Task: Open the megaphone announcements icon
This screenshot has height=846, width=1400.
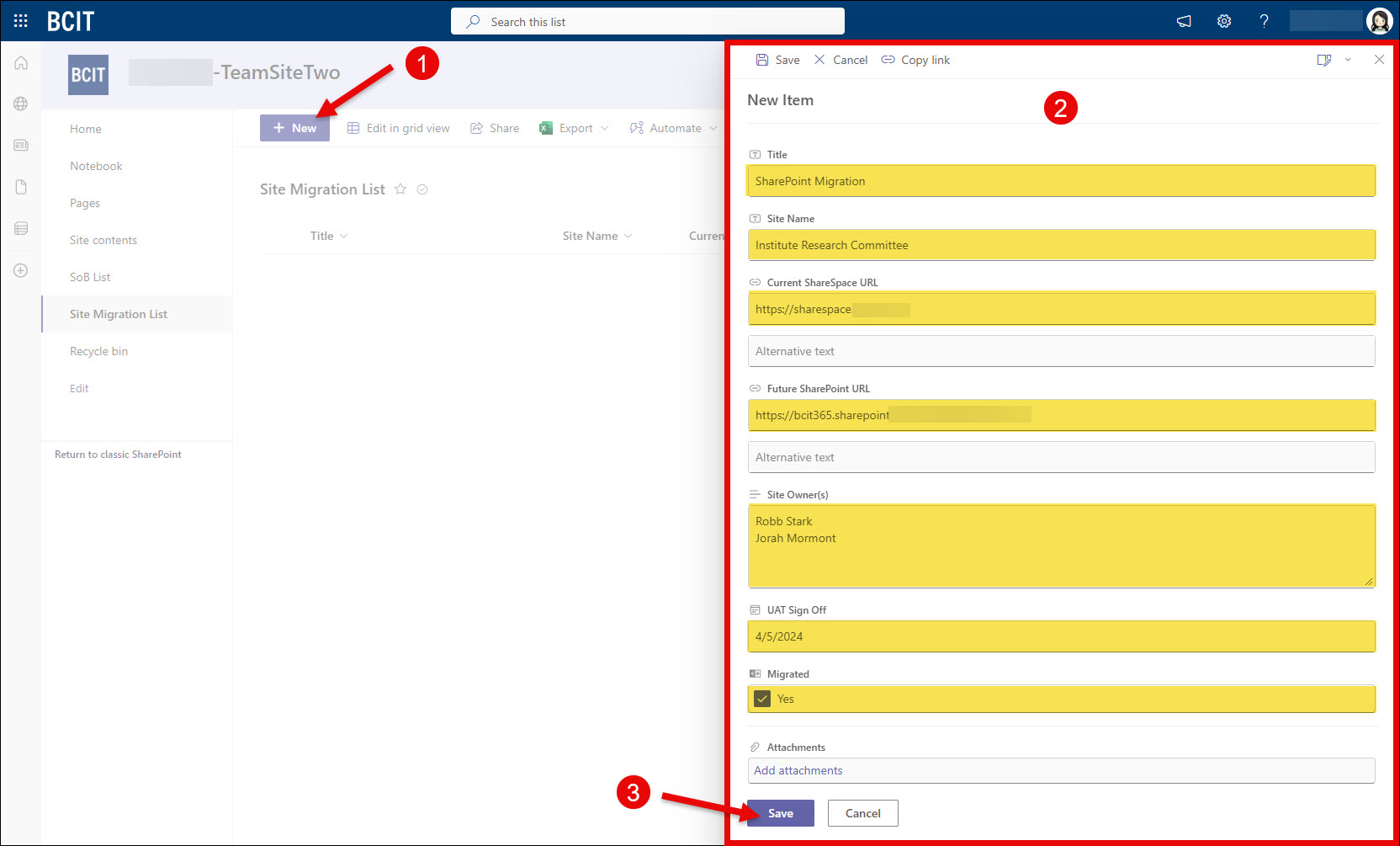Action: click(x=1184, y=21)
